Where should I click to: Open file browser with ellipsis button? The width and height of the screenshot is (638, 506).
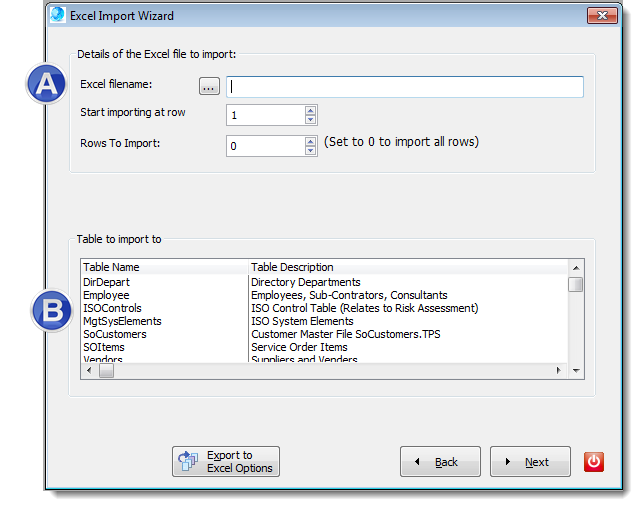[209, 87]
